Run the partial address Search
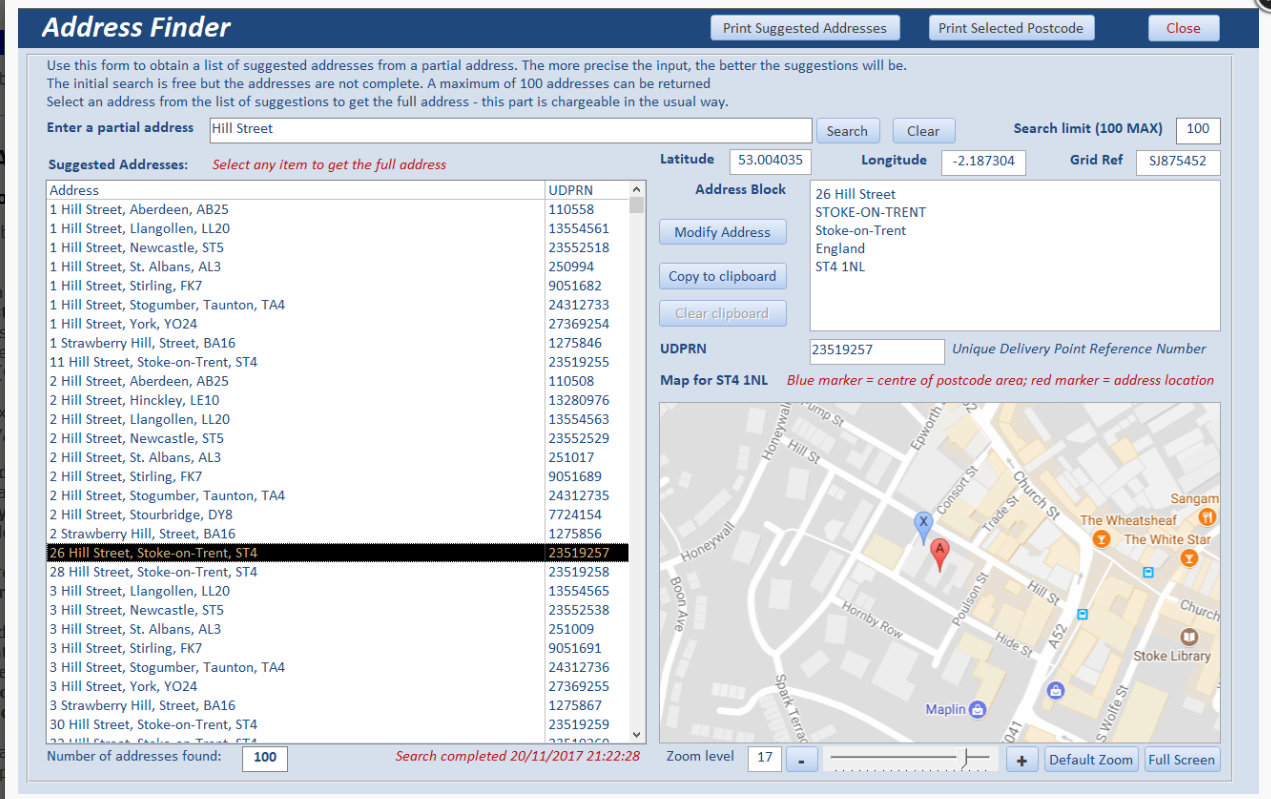Screen dimensions: 1271x799 (847, 131)
